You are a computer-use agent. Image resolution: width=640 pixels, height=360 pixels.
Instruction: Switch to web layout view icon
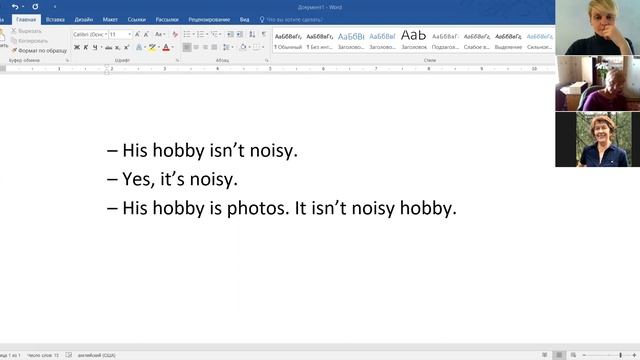[x=573, y=355]
